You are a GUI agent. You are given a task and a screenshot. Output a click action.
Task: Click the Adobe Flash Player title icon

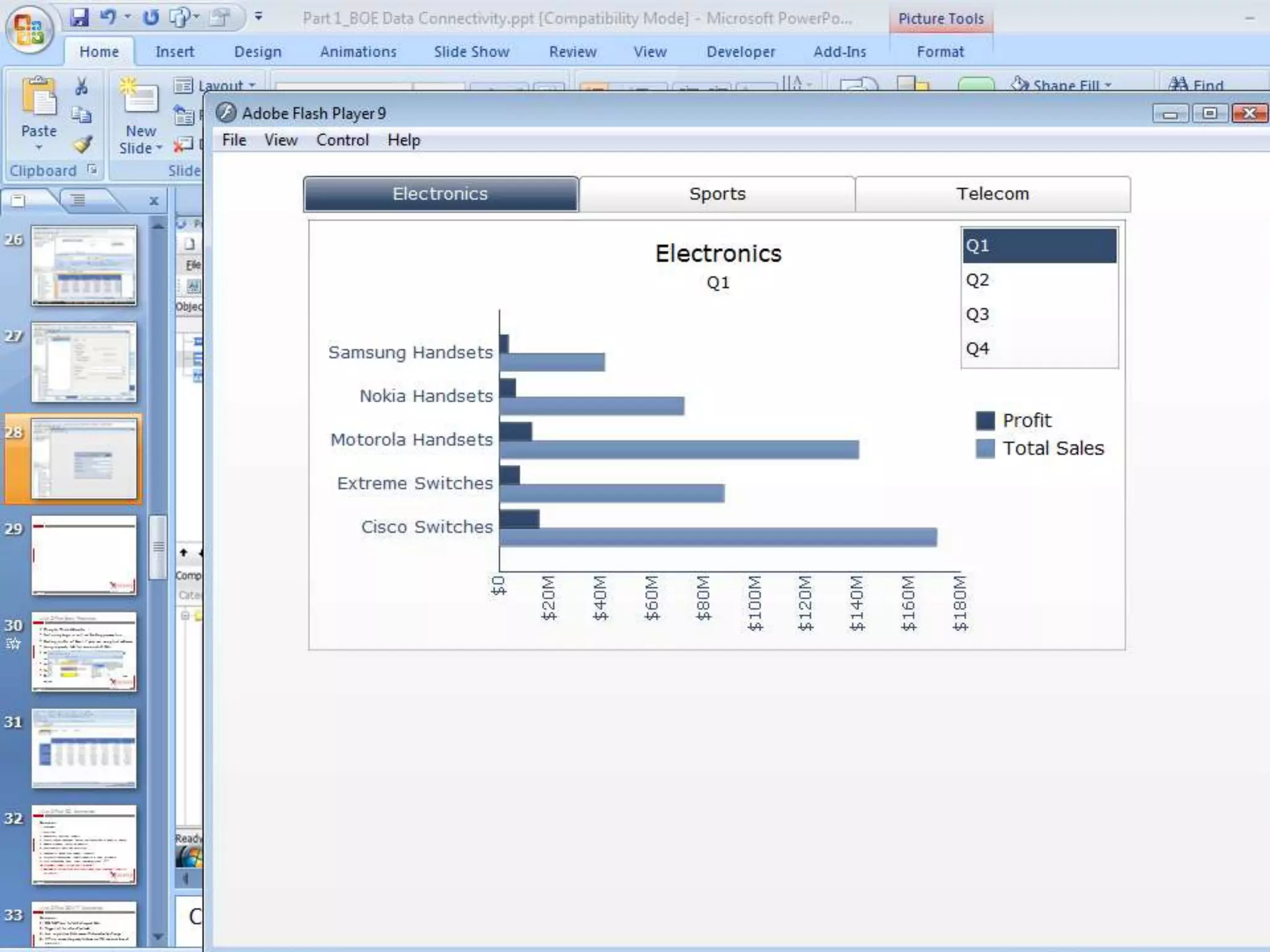pos(226,113)
